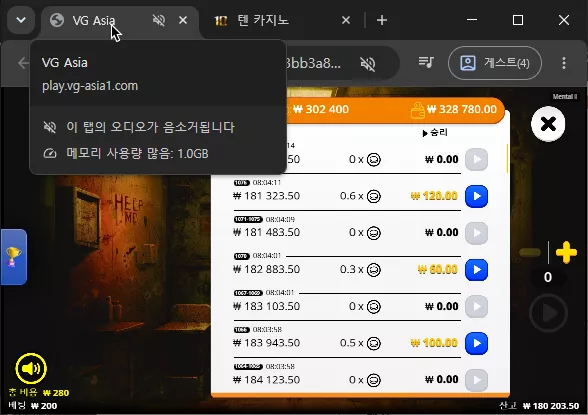Click the face icon in 0.3 x row
This screenshot has height=415, width=588.
374,270
